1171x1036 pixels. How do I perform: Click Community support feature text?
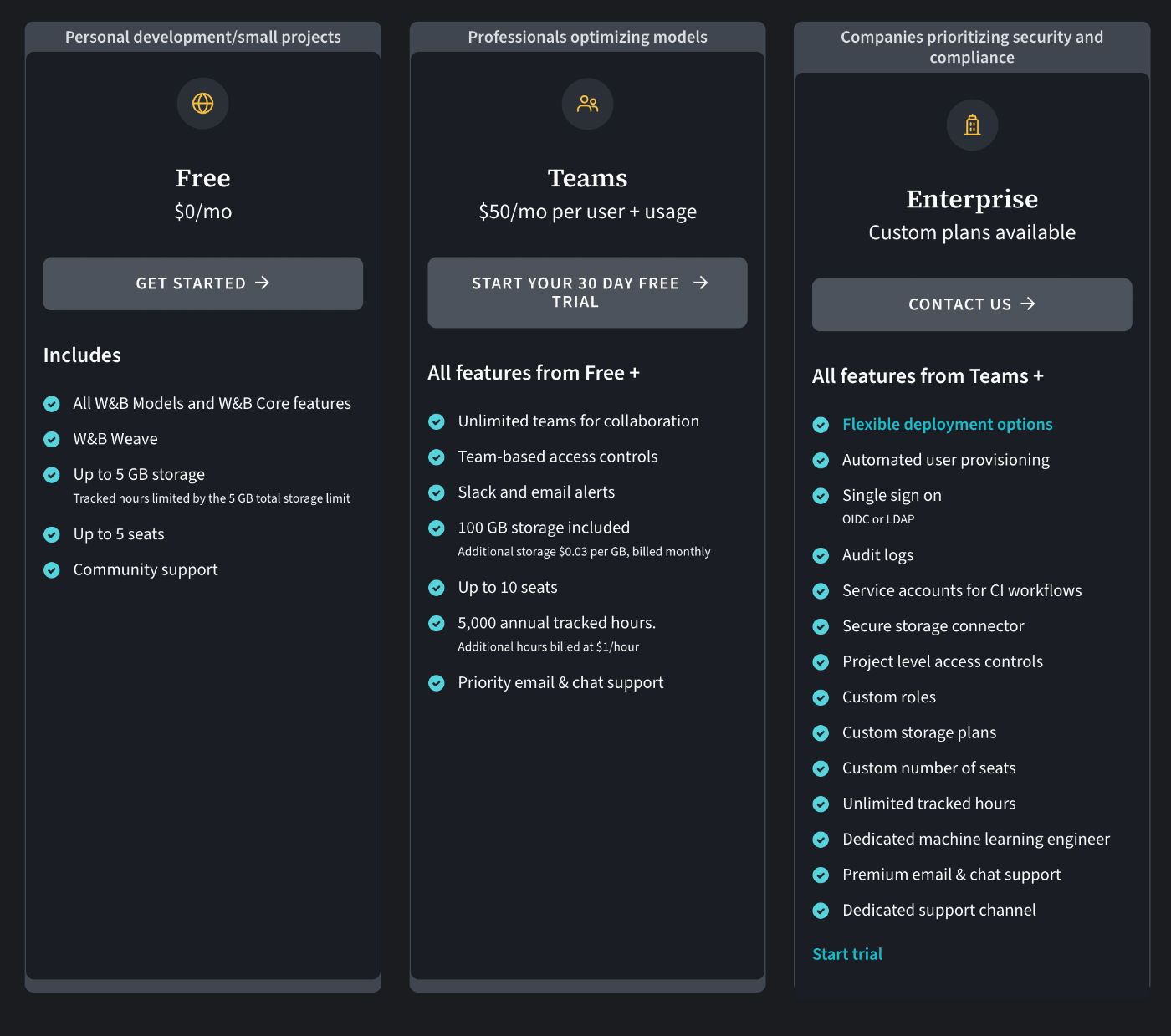pos(146,569)
